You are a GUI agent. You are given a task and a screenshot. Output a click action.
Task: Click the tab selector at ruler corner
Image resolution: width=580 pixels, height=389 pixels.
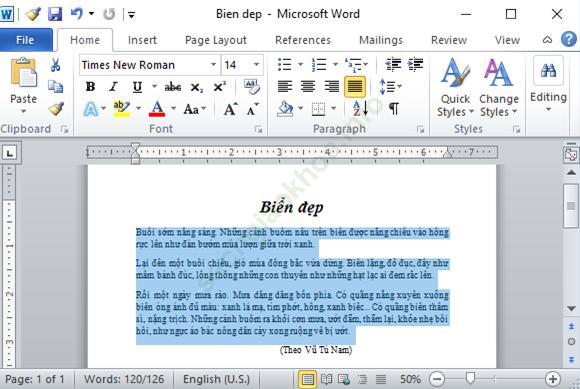[10, 152]
